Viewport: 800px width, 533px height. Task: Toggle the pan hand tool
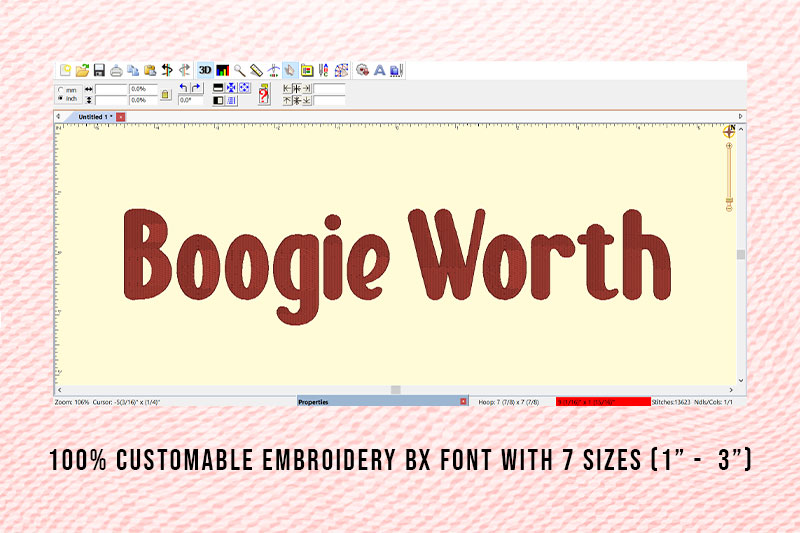(290, 70)
